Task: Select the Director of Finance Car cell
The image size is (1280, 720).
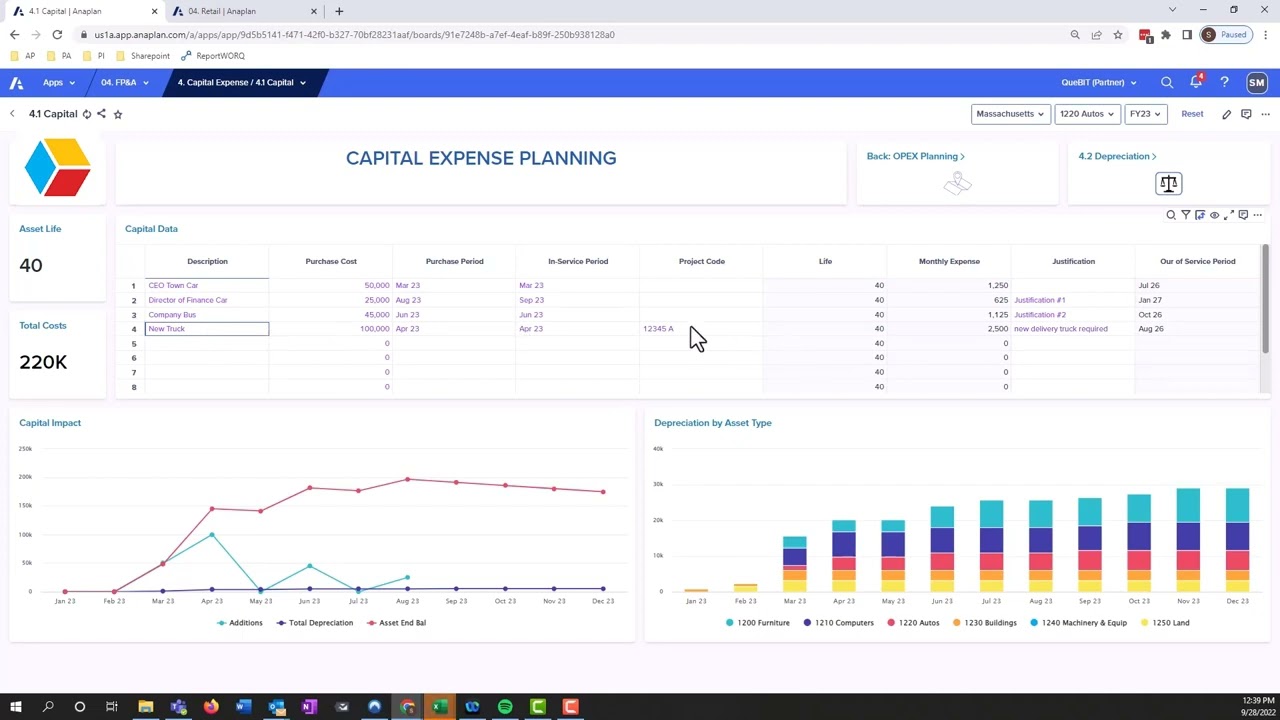Action: (x=207, y=300)
